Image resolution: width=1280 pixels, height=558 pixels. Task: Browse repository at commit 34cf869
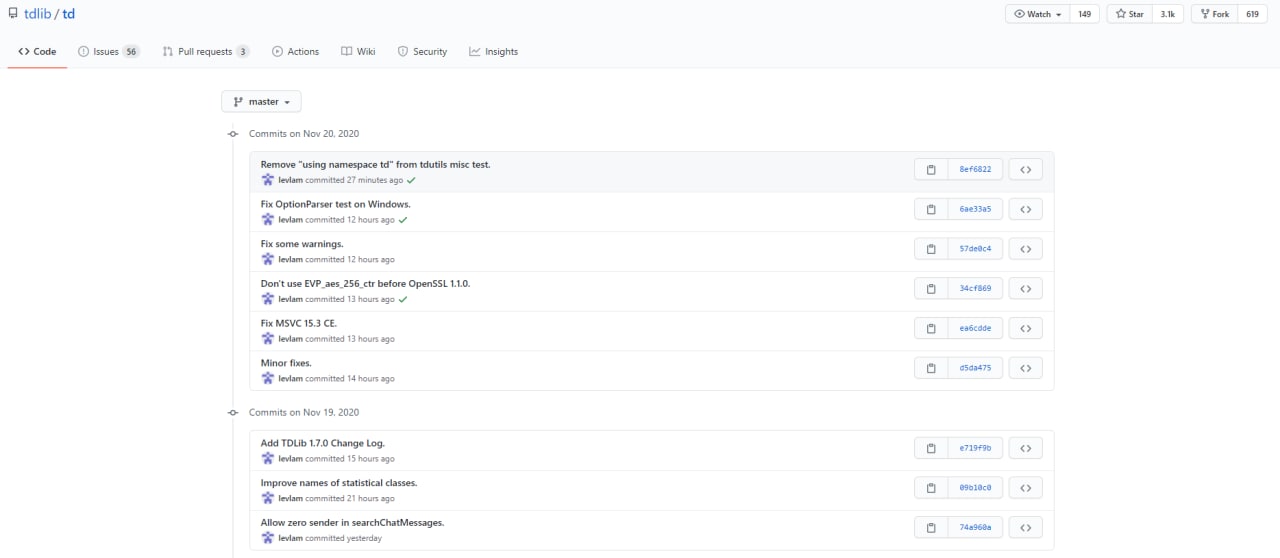[1025, 288]
